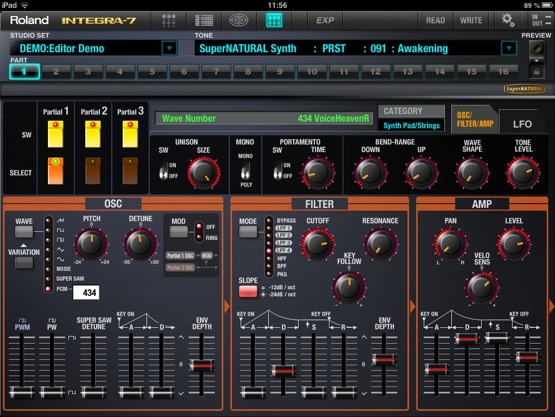Click the orange arrow between FILTER and AMP

click(412, 306)
